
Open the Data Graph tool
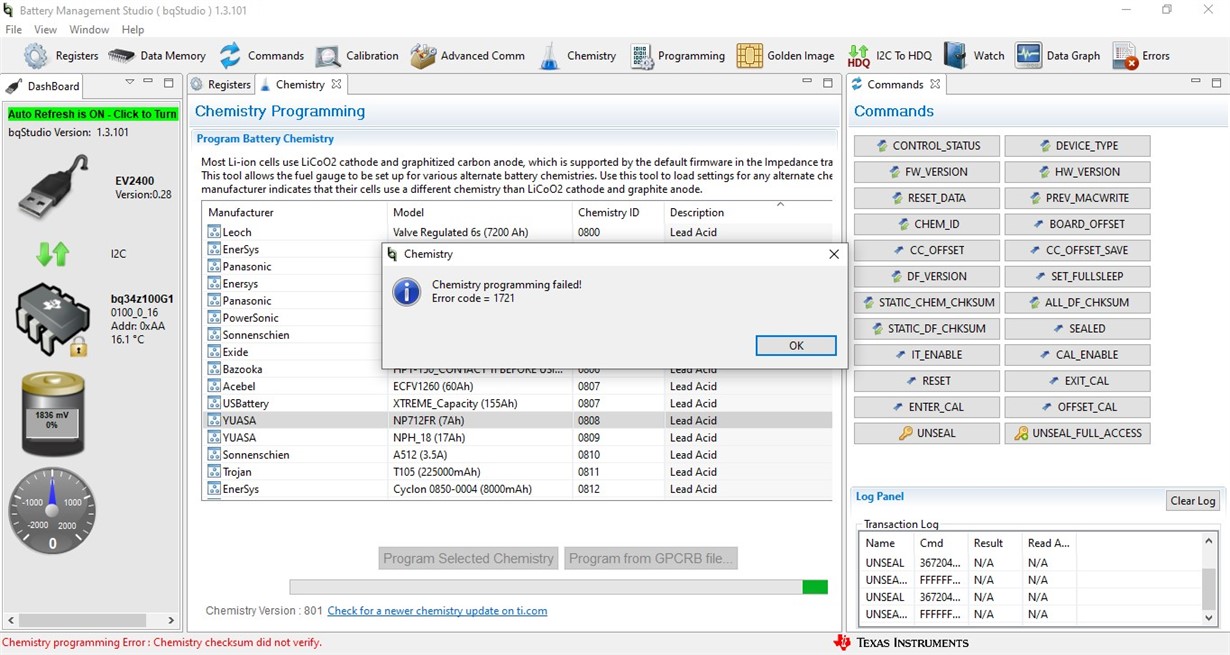point(1057,56)
